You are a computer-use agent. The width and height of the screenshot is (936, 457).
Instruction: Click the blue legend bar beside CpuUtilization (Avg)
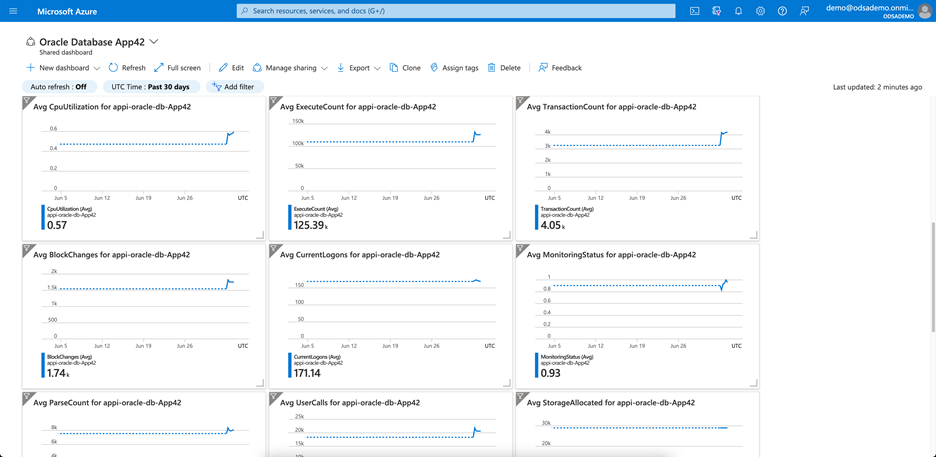(x=43, y=217)
